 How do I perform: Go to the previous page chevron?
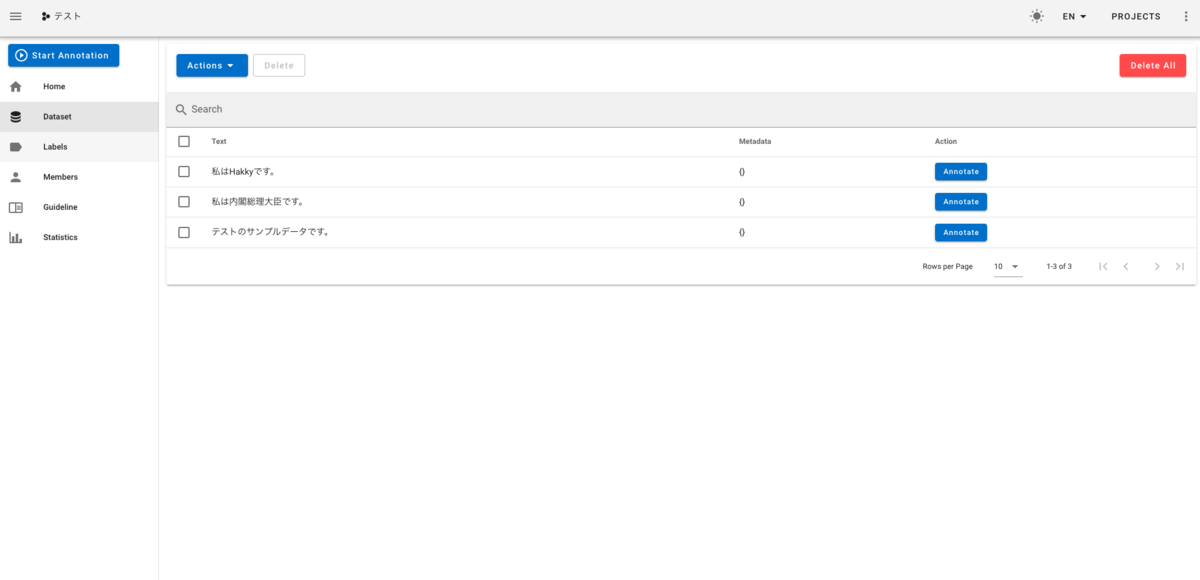click(1126, 266)
